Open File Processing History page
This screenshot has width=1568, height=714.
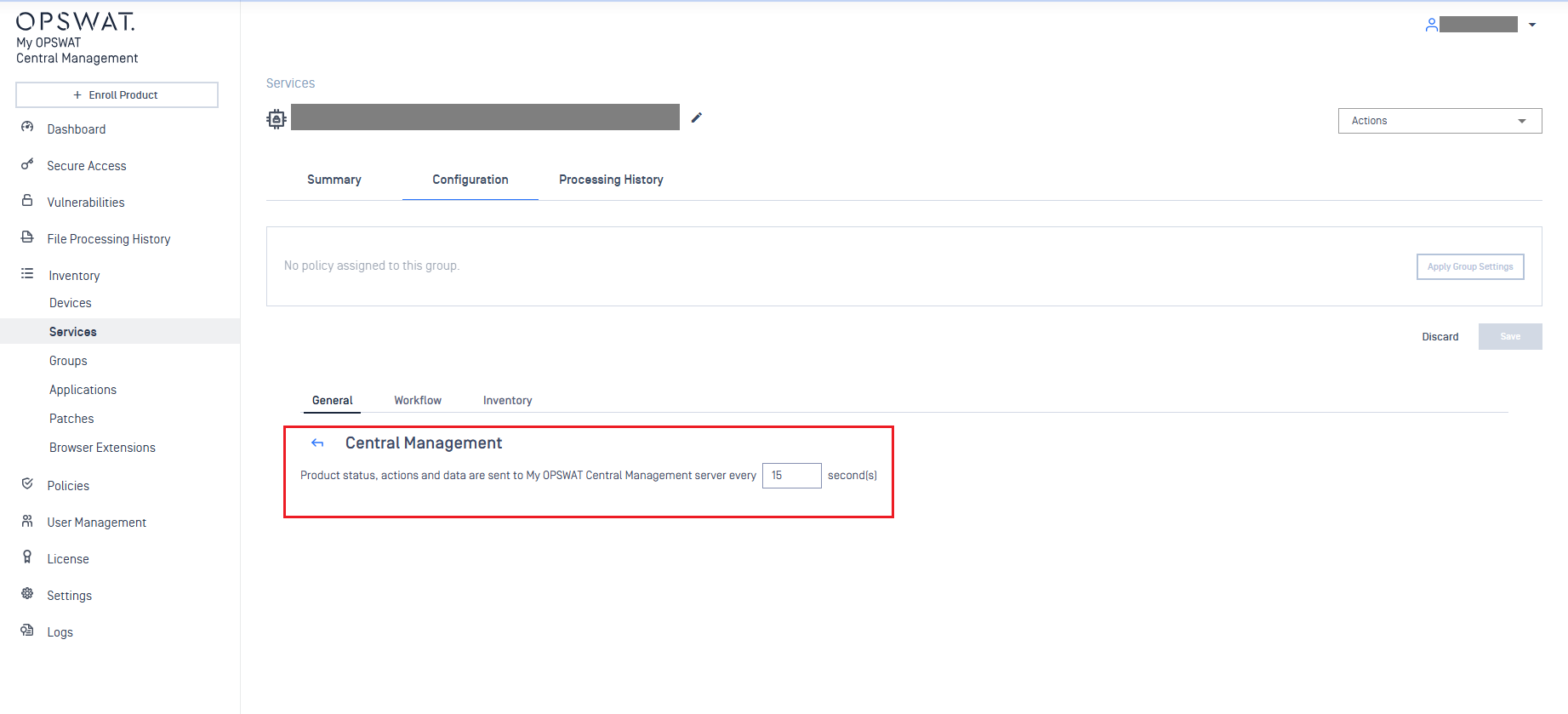point(109,239)
